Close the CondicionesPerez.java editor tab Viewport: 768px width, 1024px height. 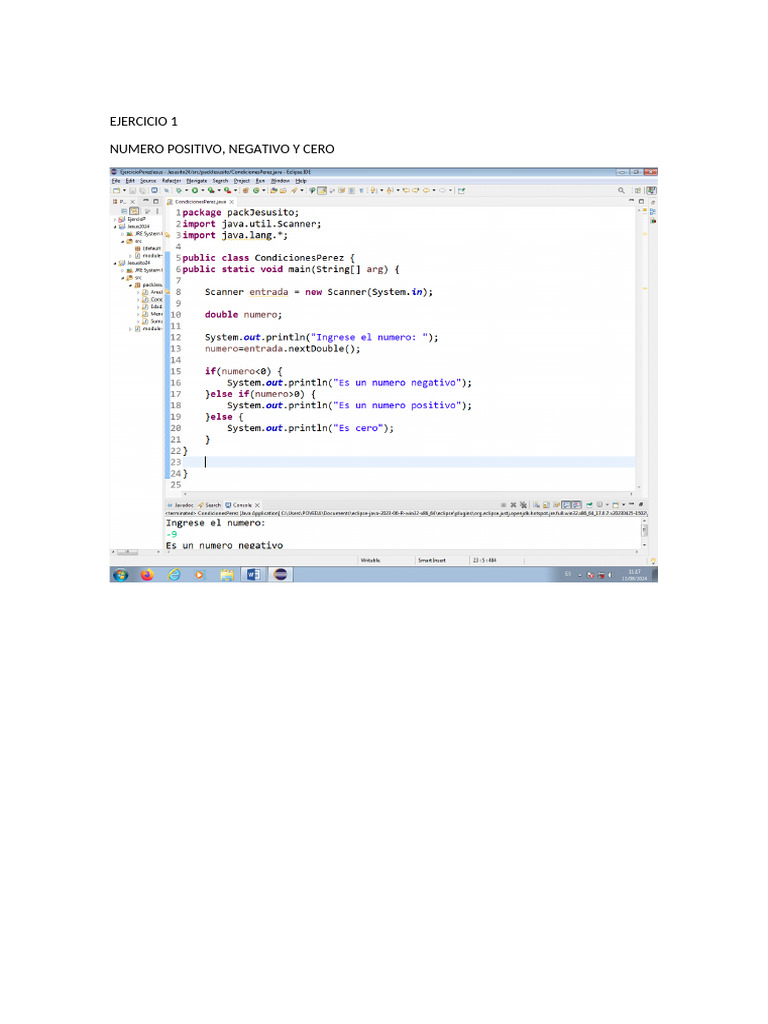click(x=231, y=202)
